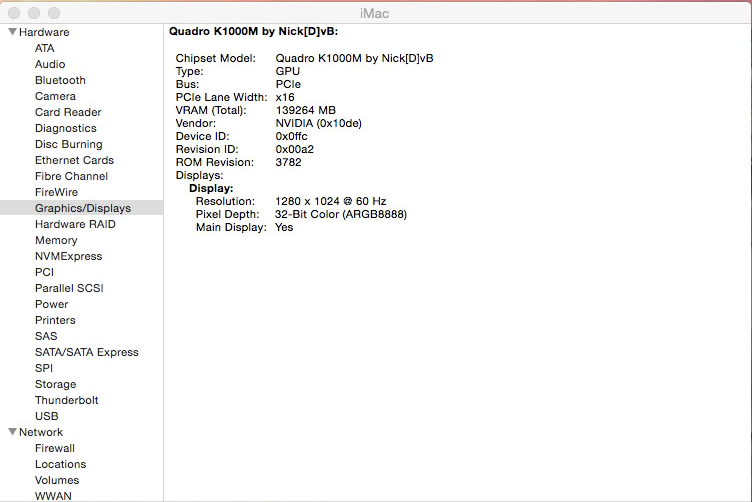Open the Audio hardware entry
The image size is (752, 502).
point(50,64)
